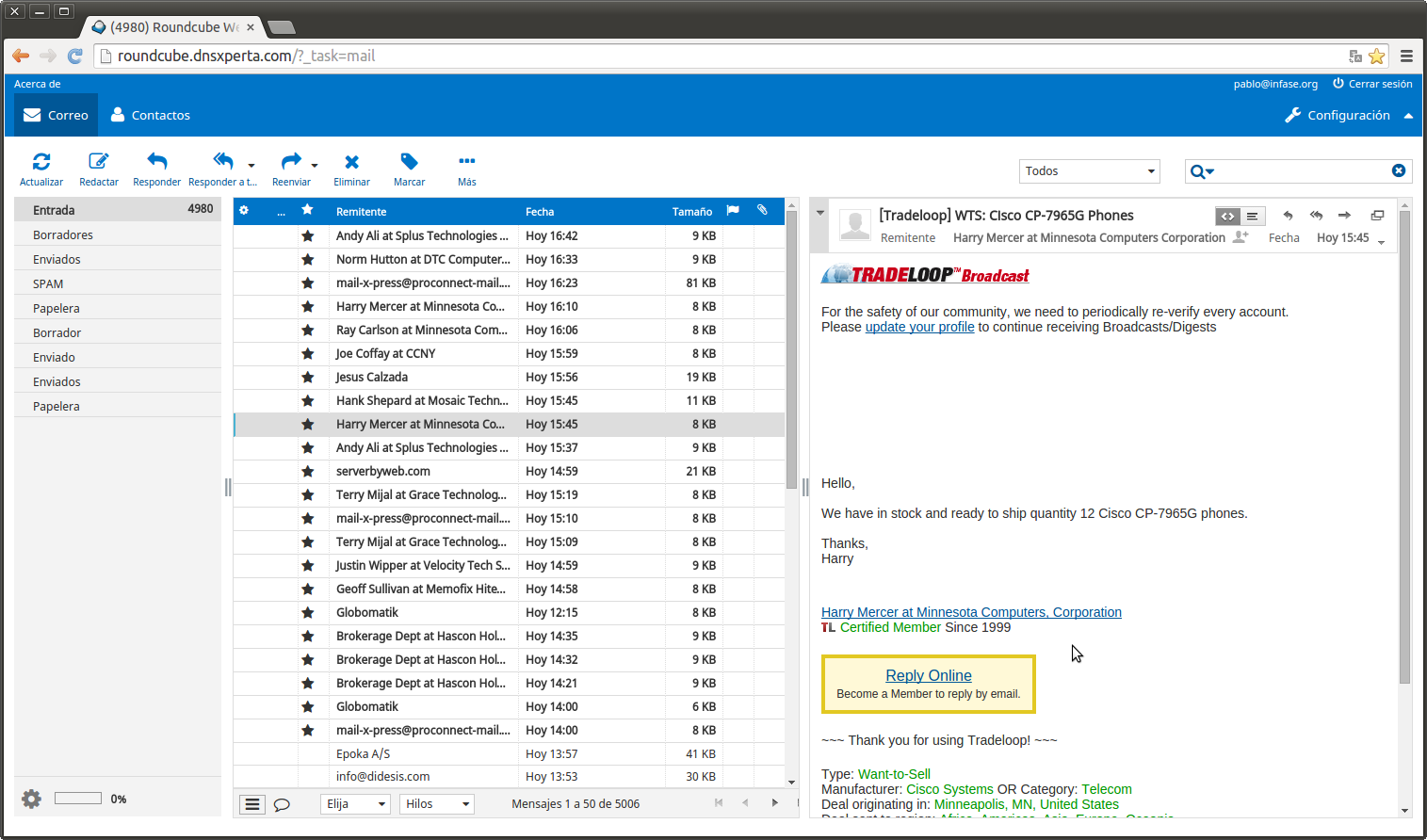Open the Hilos threads dropdown

[x=437, y=804]
